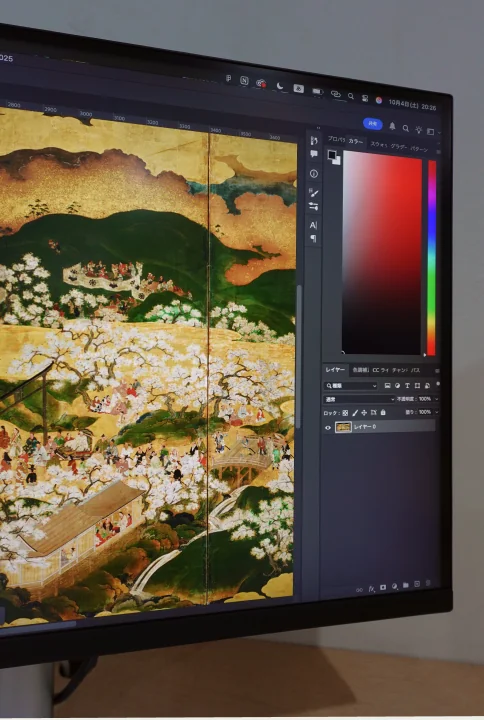This screenshot has height=720, width=484.
Task: Create a new group folder icon
Action: (406, 585)
